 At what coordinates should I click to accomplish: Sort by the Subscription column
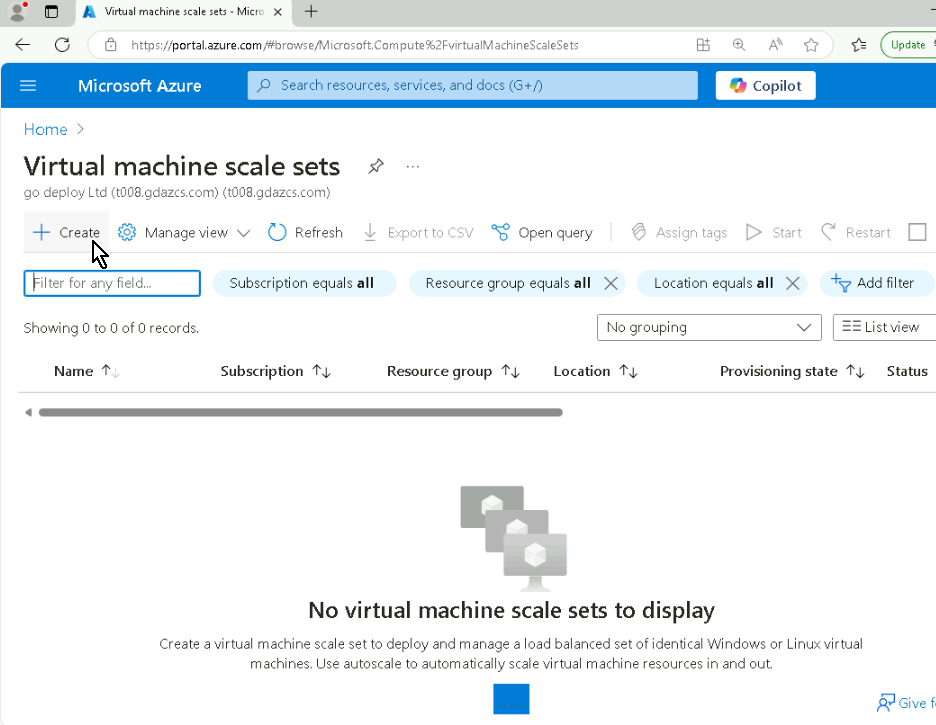275,371
